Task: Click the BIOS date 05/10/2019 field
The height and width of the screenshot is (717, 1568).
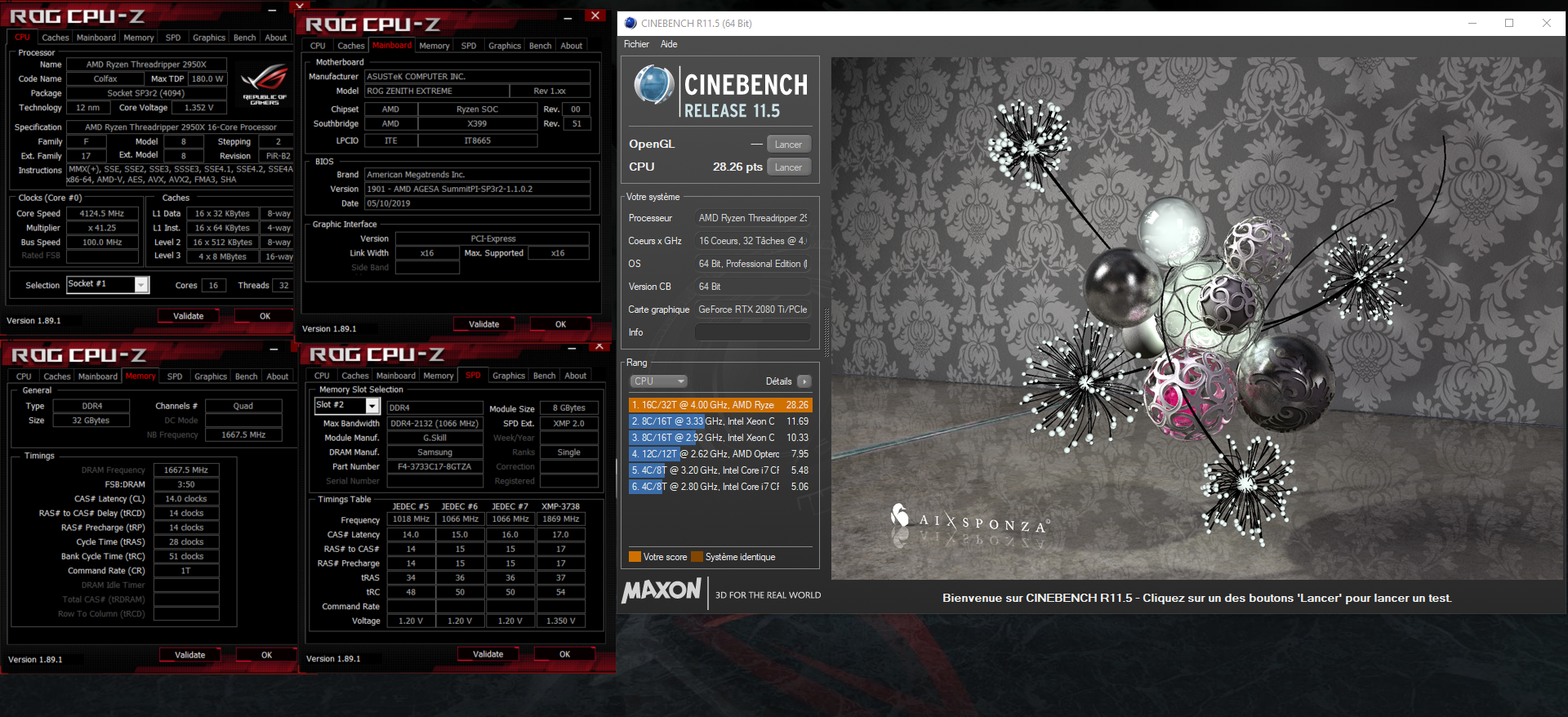Action: (x=477, y=204)
